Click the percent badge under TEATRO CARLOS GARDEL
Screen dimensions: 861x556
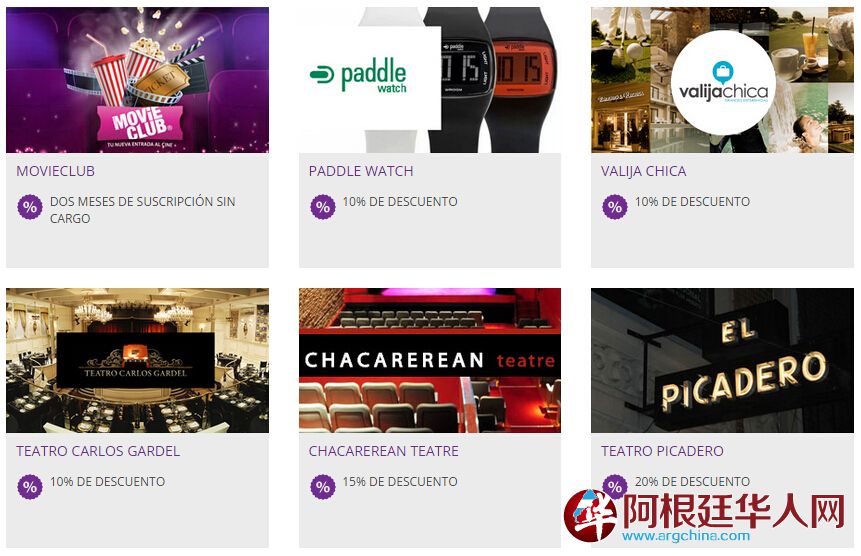pyautogui.click(x=30, y=487)
